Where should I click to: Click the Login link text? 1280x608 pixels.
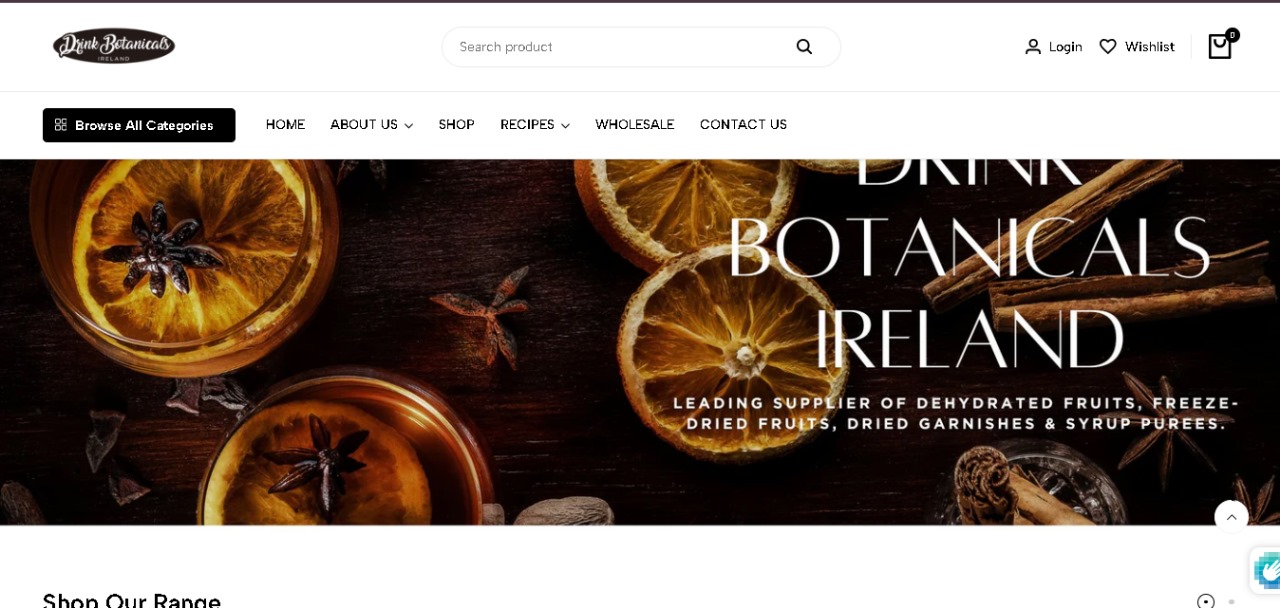[1065, 47]
